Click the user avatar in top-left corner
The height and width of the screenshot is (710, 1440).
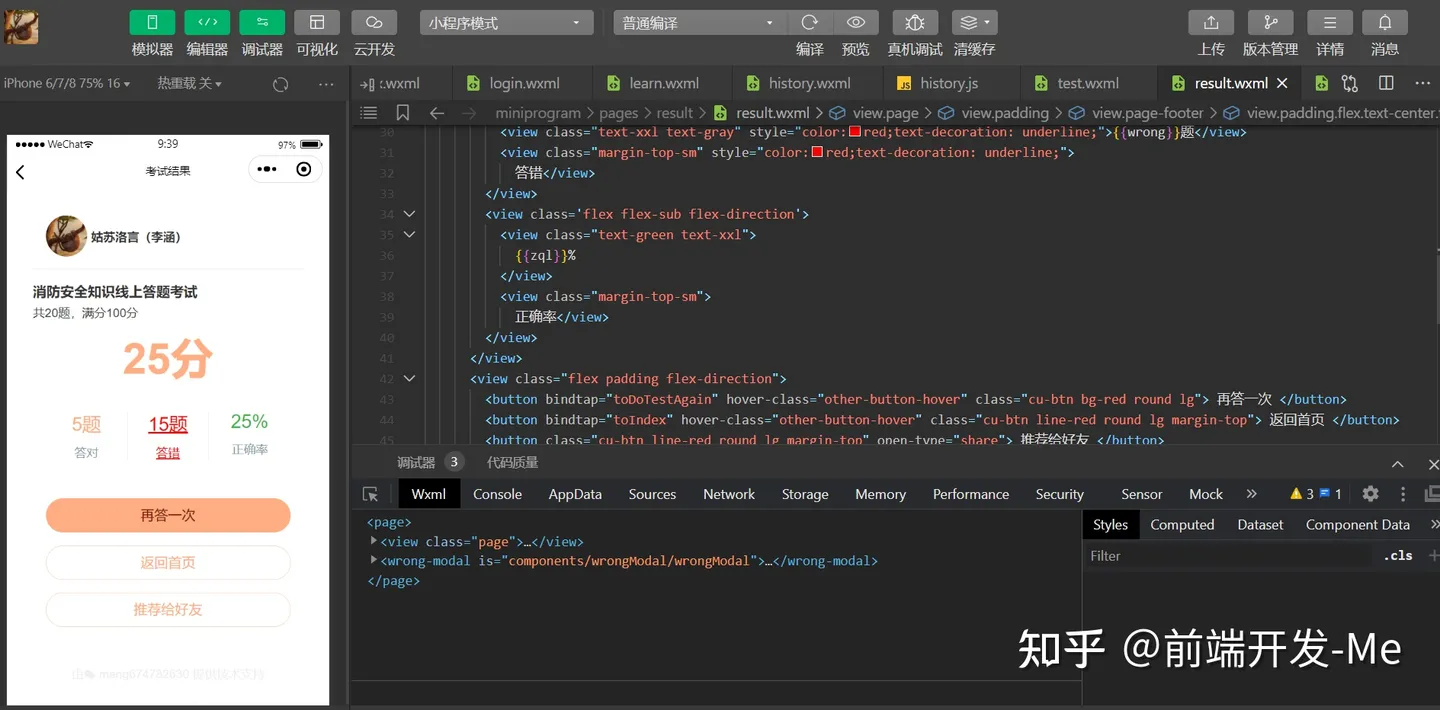point(21,27)
